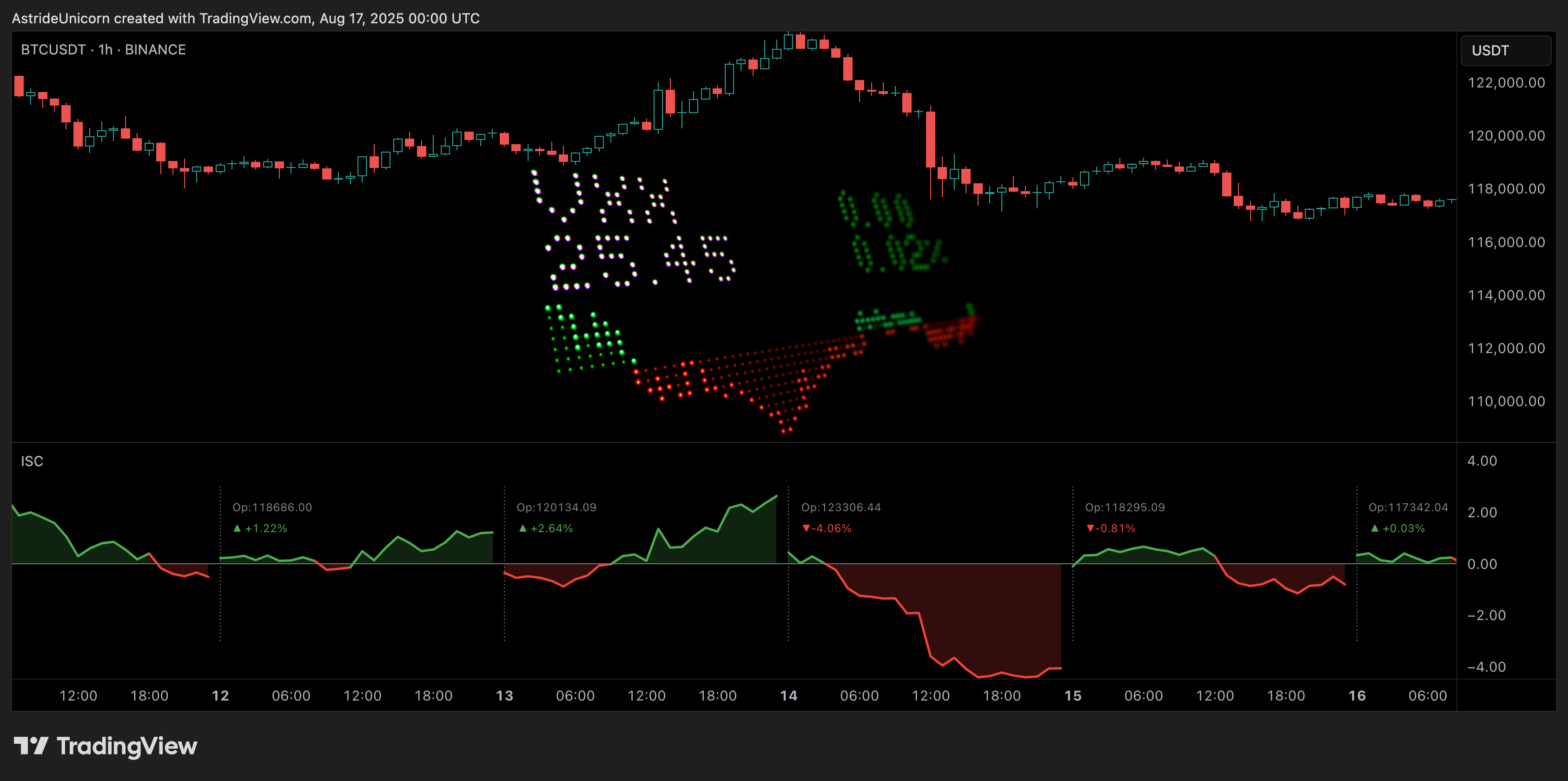Click the TradingView logo
1568x781 pixels.
[106, 746]
